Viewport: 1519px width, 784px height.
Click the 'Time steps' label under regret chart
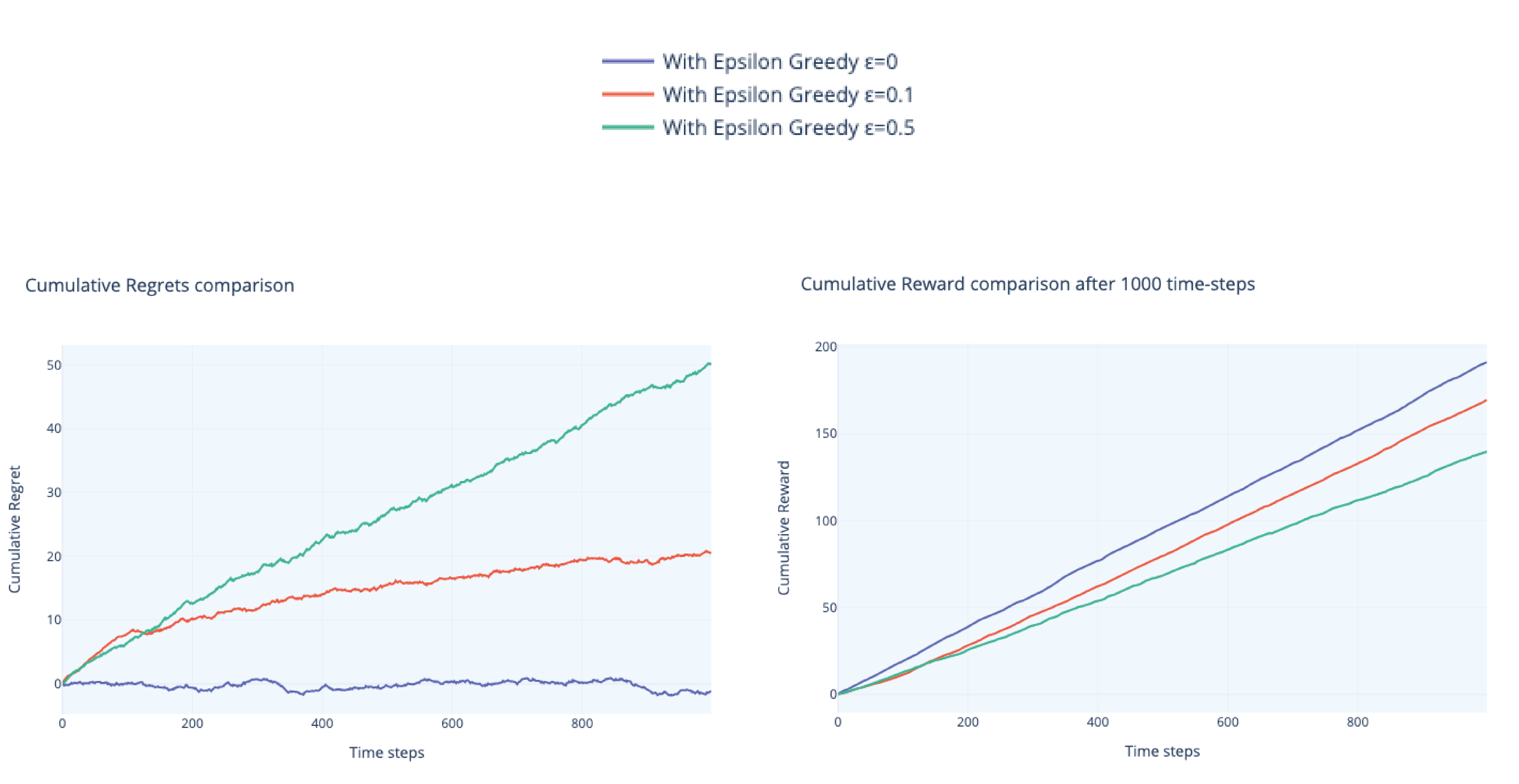(x=386, y=753)
